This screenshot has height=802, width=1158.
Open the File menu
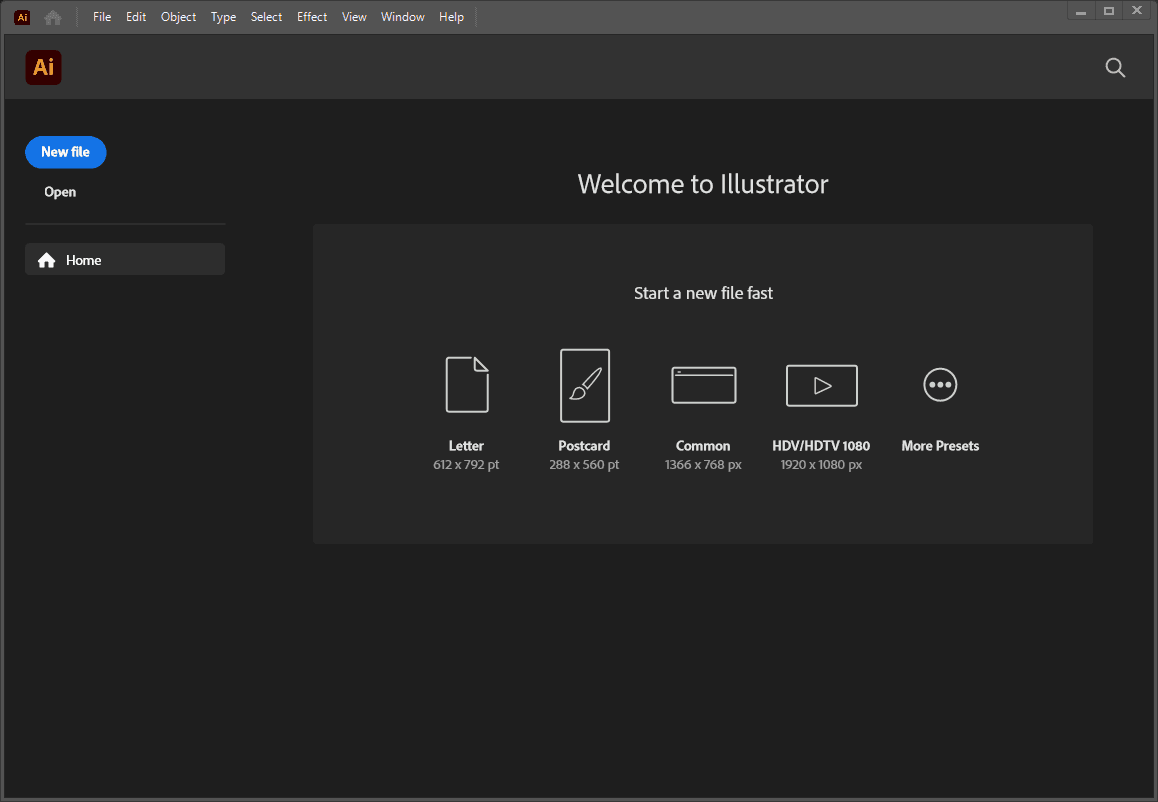point(102,17)
